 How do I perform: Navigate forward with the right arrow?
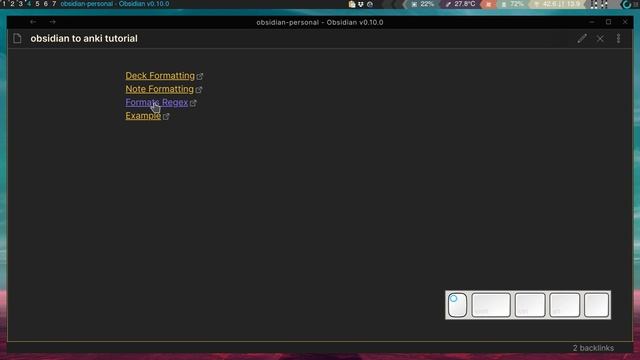pyautogui.click(x=53, y=22)
